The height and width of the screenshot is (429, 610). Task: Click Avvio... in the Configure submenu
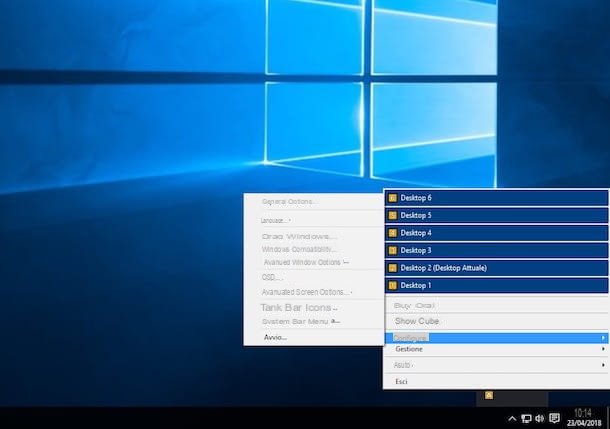[x=314, y=337]
